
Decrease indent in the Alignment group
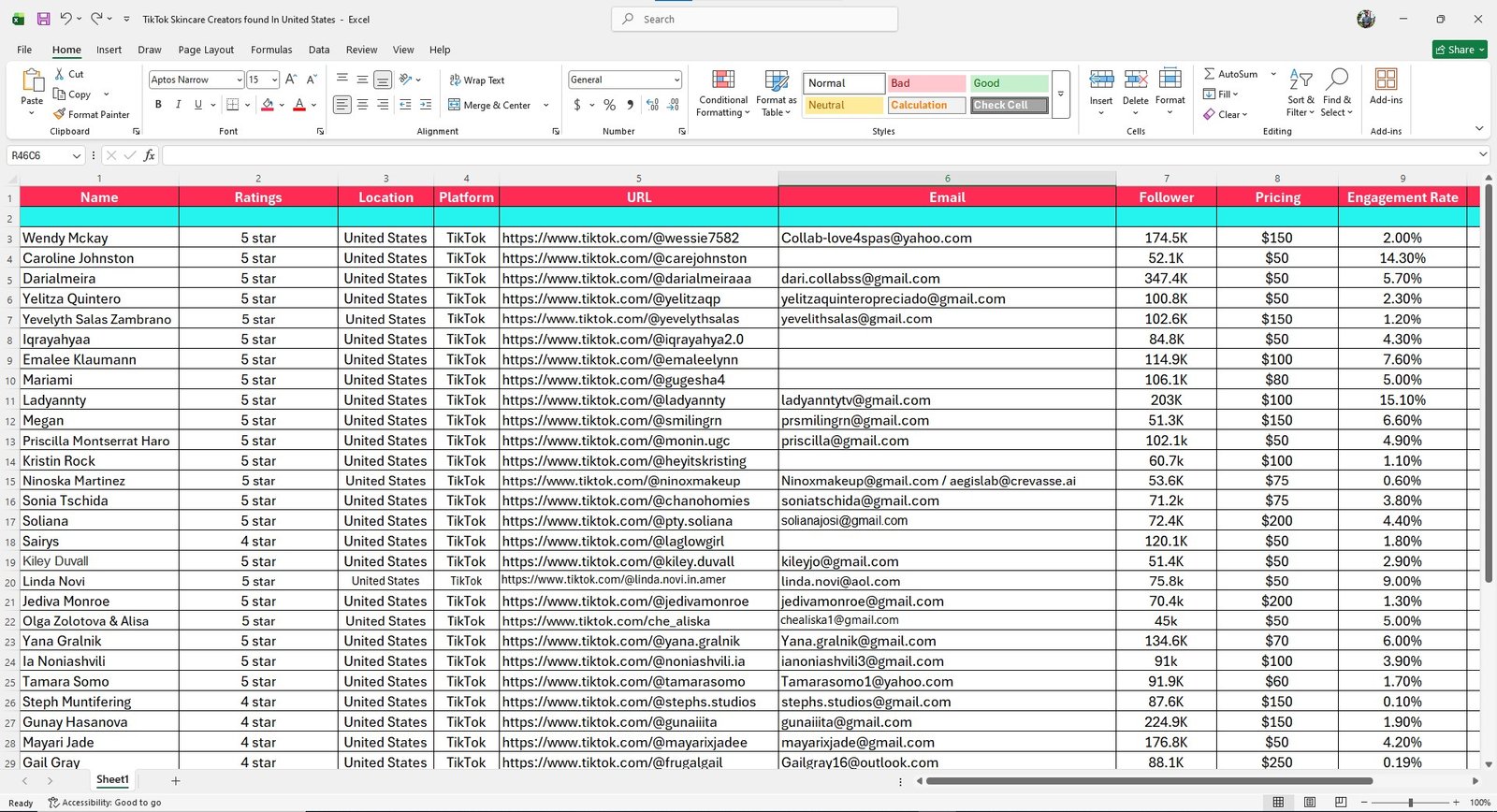[405, 105]
